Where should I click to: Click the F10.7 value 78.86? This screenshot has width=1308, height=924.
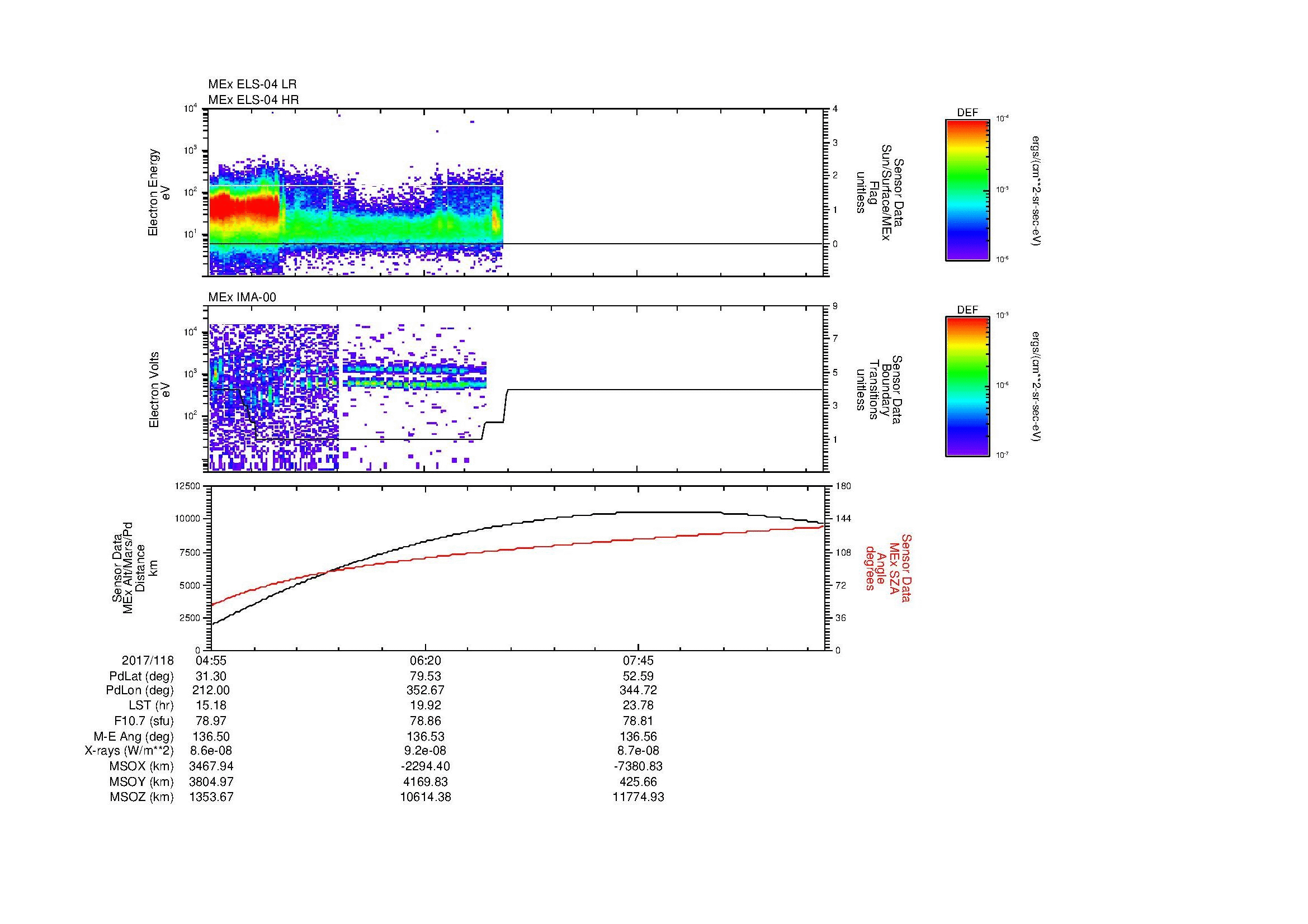(x=425, y=721)
